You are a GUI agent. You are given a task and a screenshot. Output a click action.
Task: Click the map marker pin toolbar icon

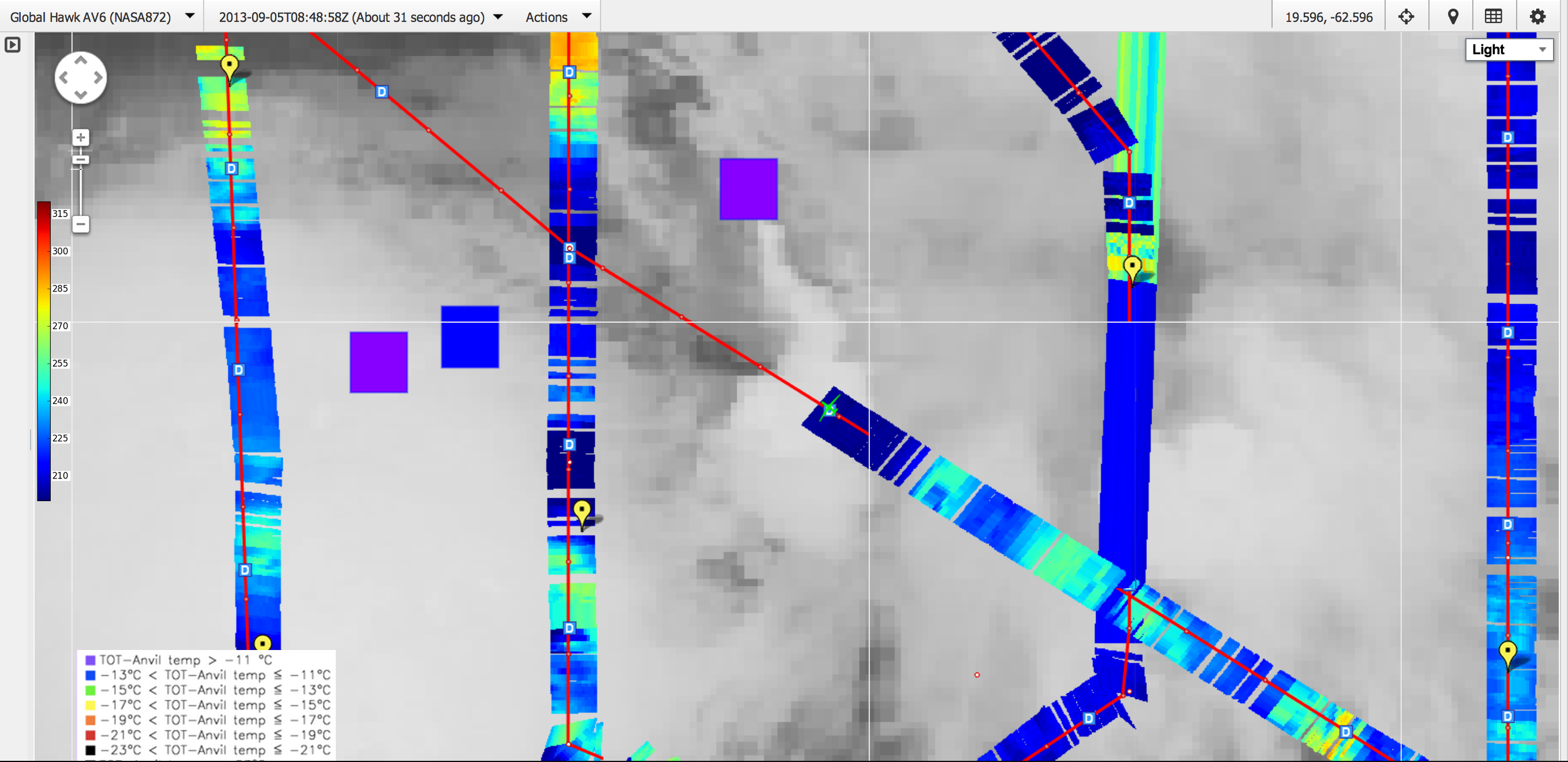coord(1453,16)
